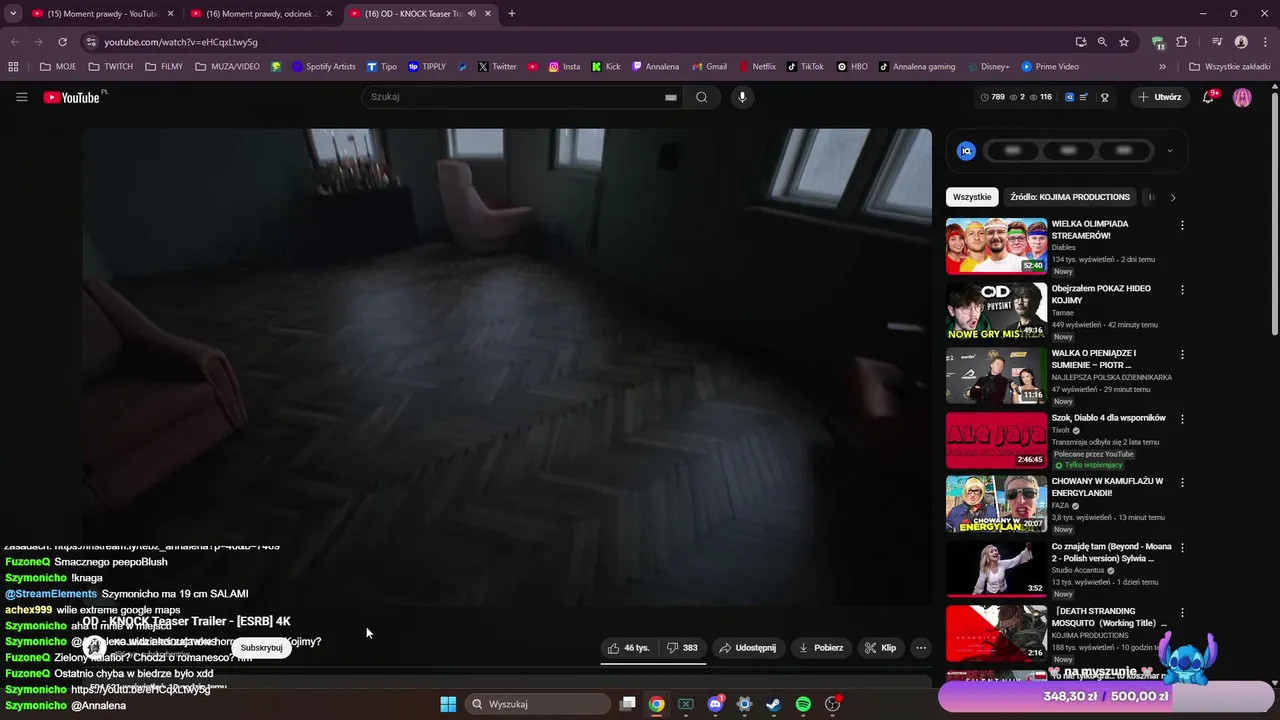
Task: Click the Pobierz download button
Action: (821, 648)
